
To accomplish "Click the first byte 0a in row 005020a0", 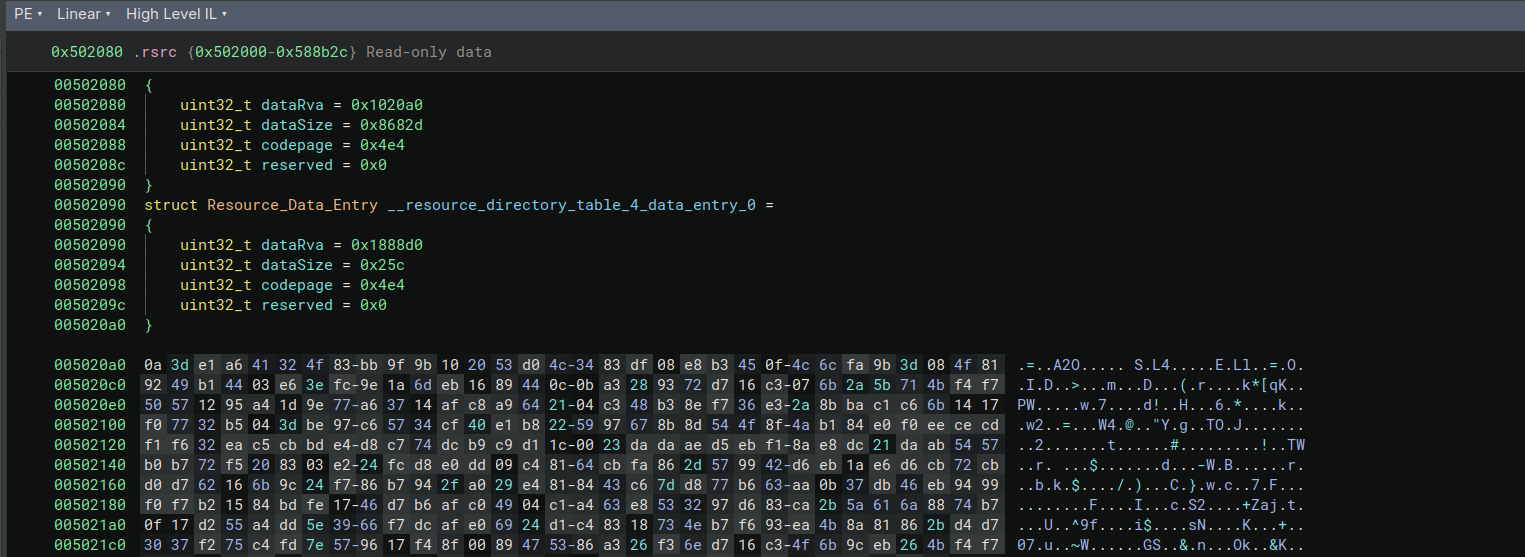I will coord(153,365).
